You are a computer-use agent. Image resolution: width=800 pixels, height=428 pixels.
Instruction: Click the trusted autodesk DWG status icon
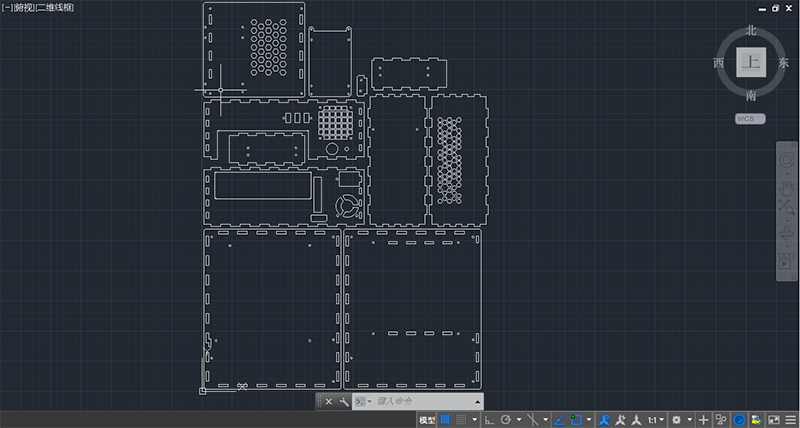[756, 420]
